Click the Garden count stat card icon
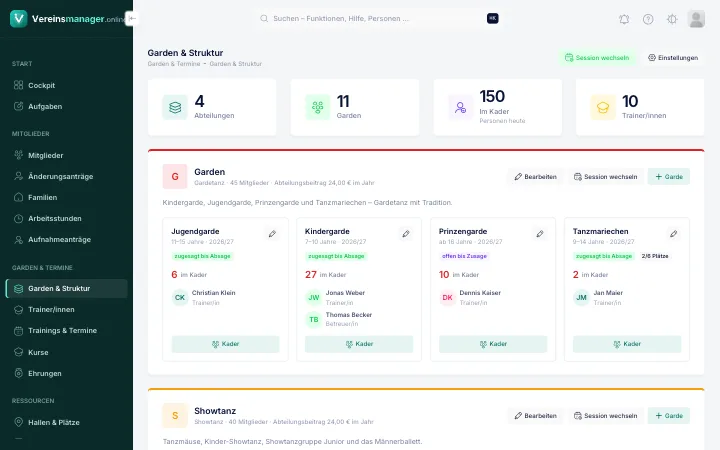The width and height of the screenshot is (720, 450). tap(317, 107)
